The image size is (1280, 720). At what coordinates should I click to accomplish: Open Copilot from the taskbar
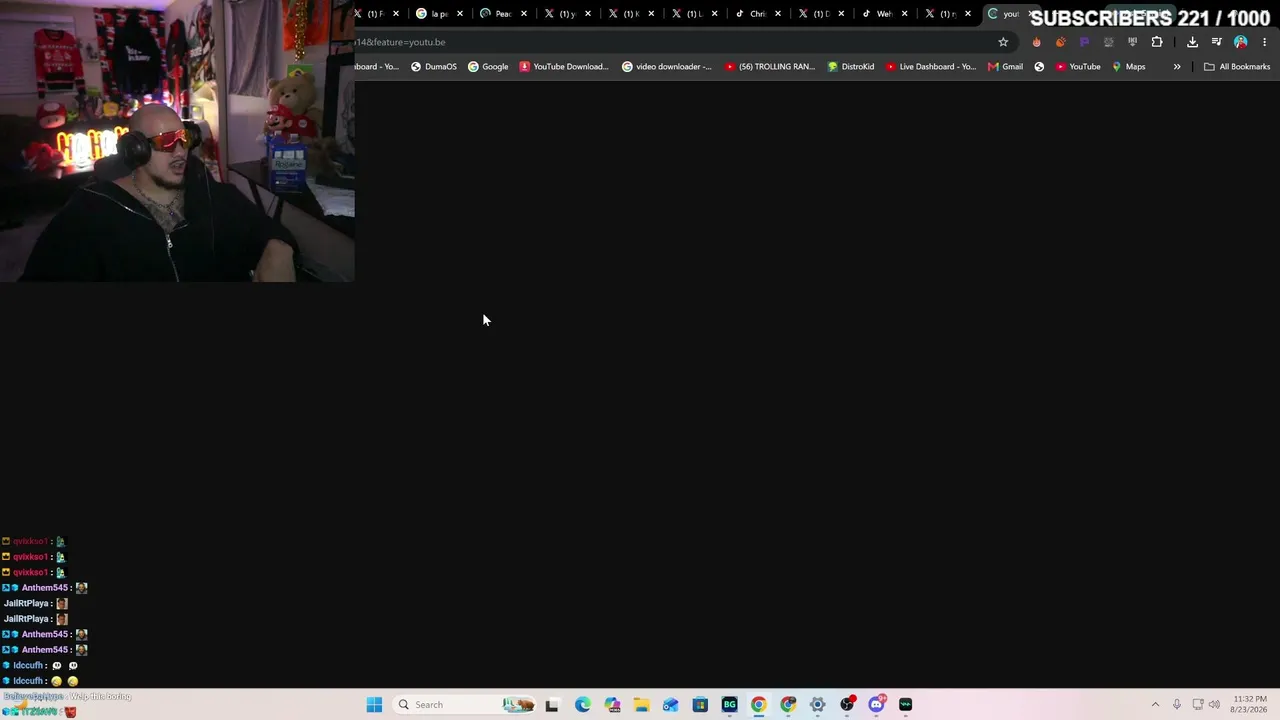612,705
